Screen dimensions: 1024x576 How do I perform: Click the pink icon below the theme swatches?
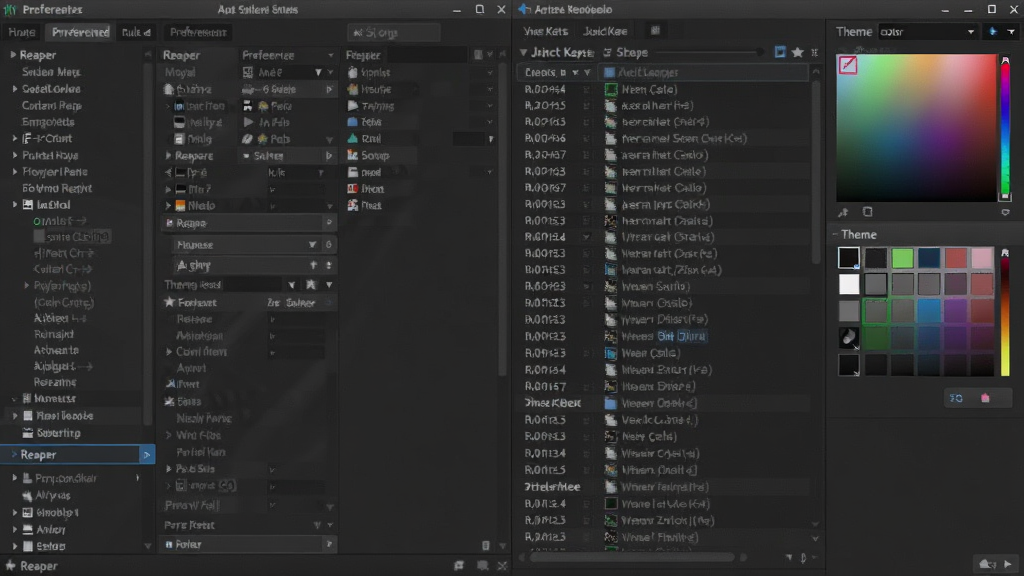(x=985, y=398)
